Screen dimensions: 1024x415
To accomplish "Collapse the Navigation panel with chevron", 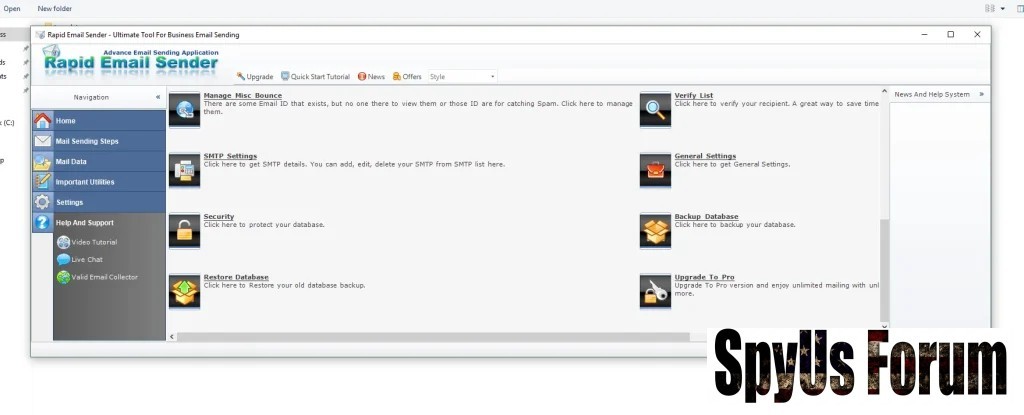I will click(157, 97).
